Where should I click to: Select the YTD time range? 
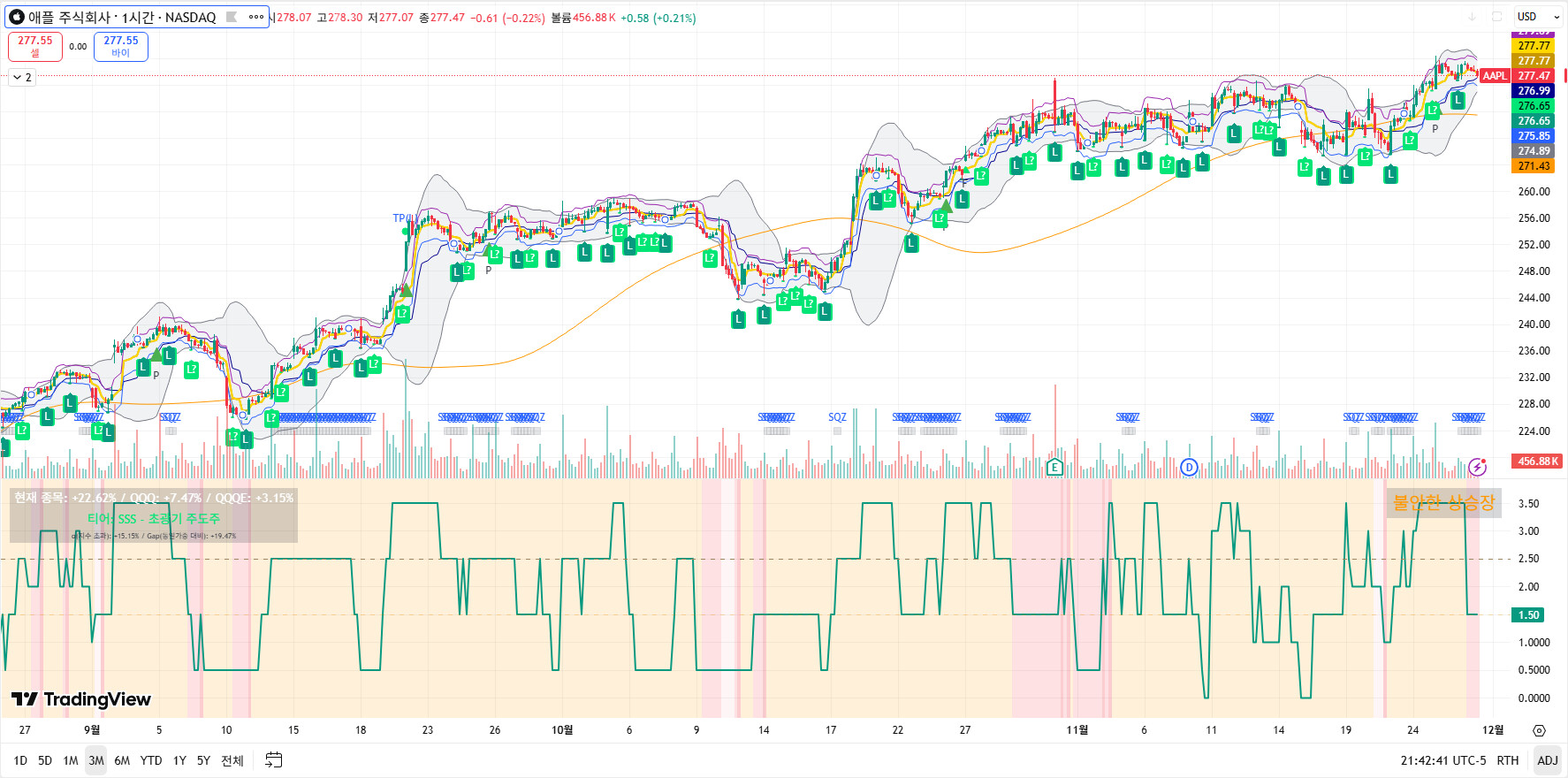(x=151, y=760)
